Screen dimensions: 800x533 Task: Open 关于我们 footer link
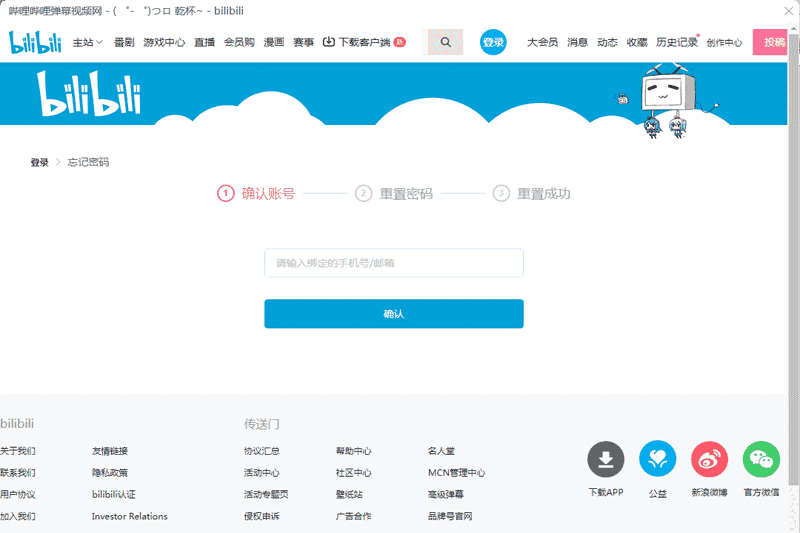(x=18, y=451)
